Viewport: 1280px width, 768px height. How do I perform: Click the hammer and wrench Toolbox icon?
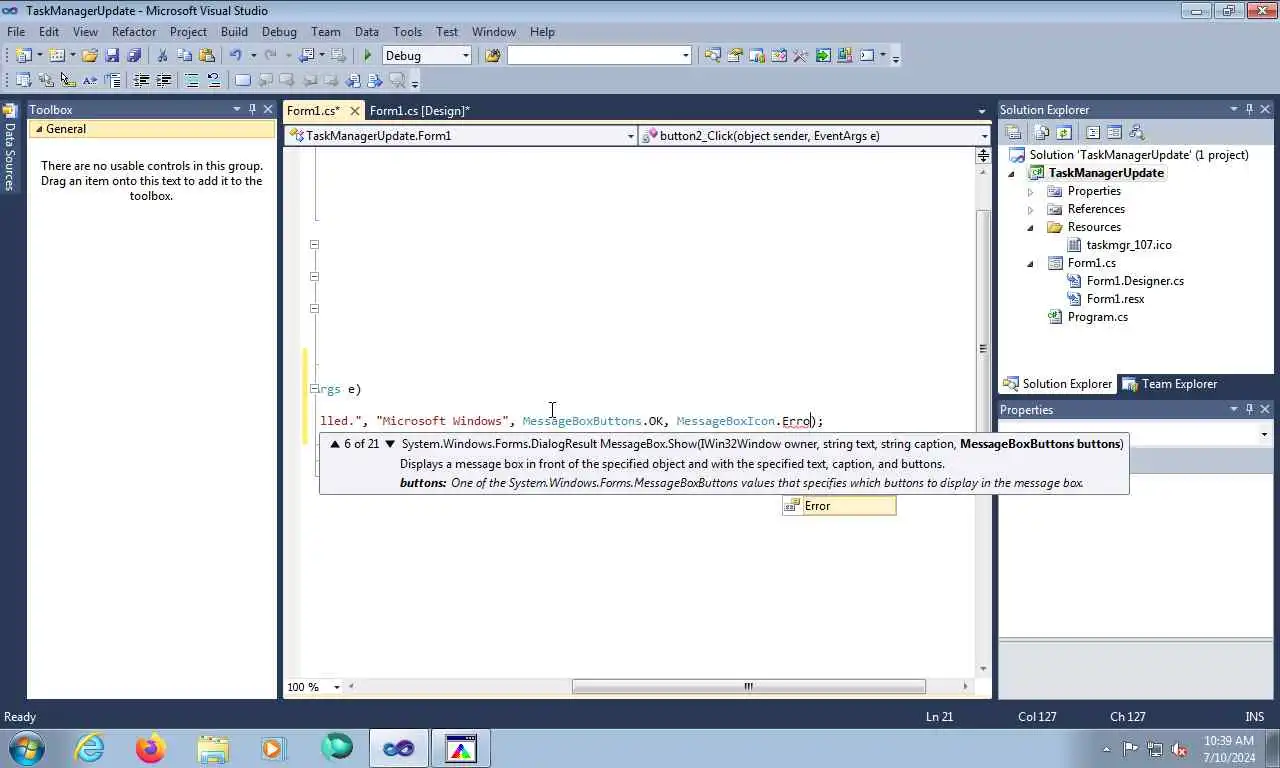[x=800, y=56]
